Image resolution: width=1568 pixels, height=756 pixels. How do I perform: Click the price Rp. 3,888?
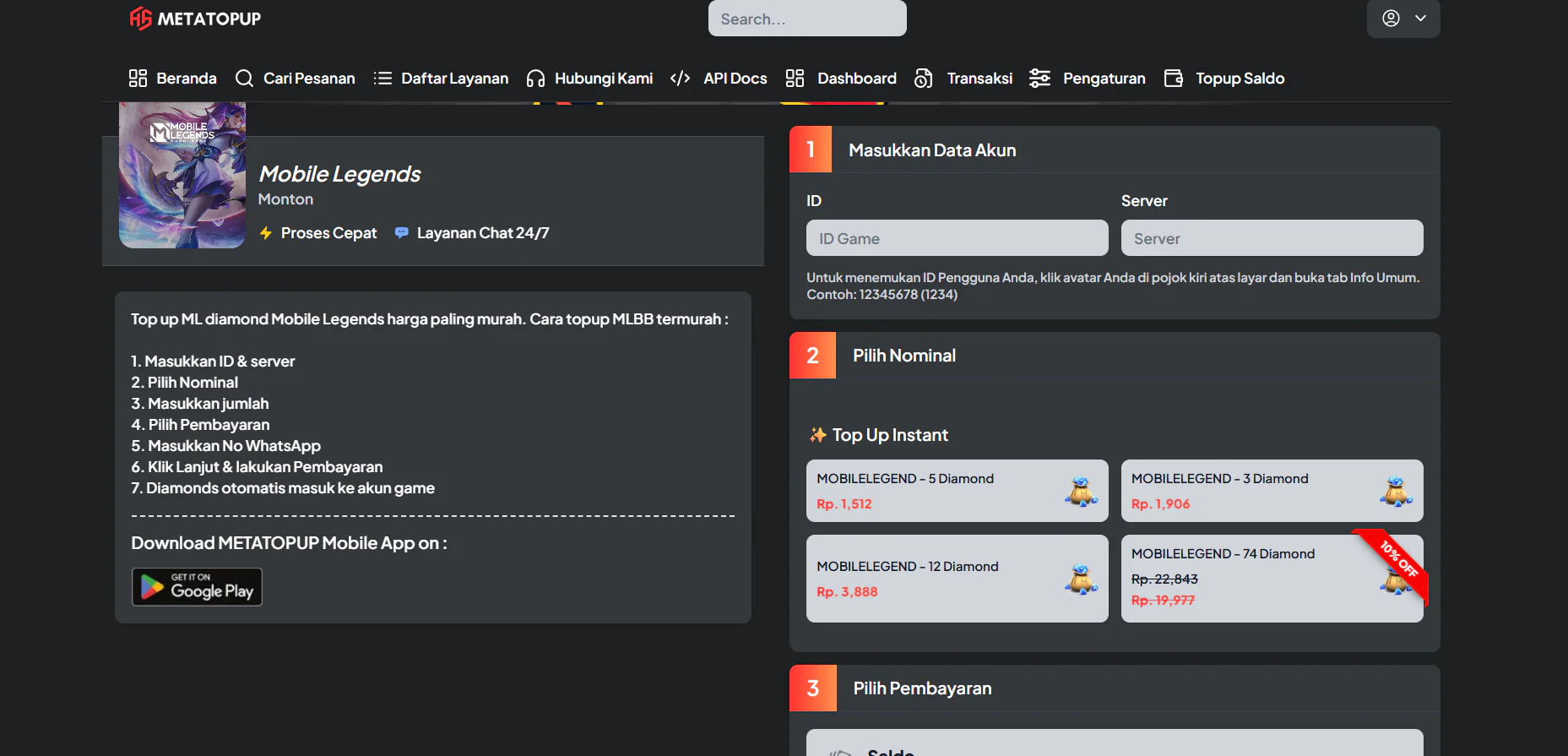(847, 592)
